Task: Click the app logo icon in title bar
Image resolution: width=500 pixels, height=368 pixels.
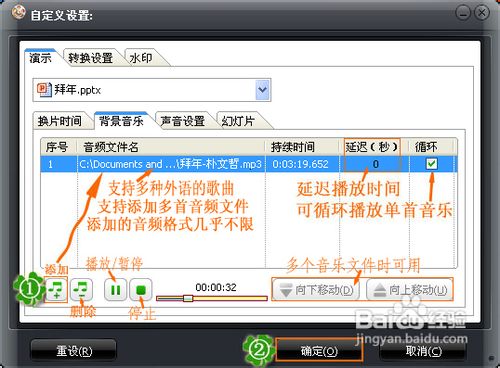Action: [x=19, y=13]
